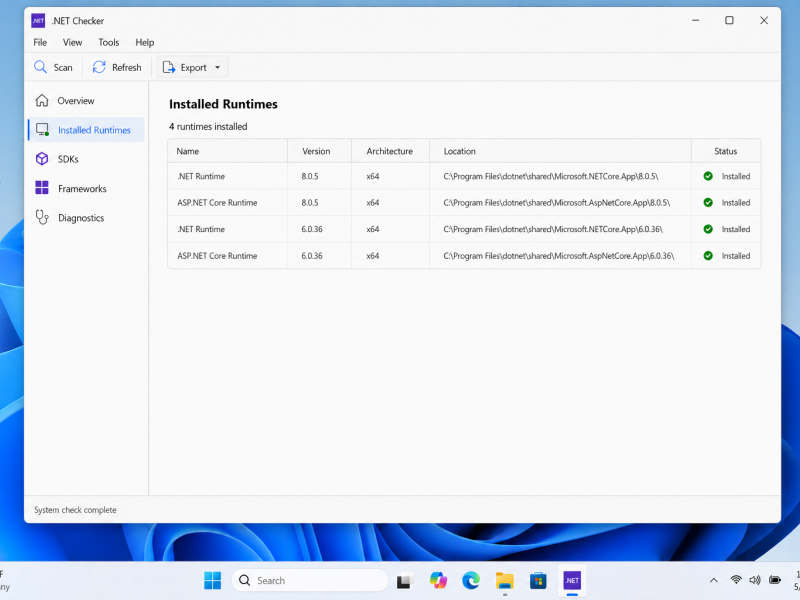Click the Wi-Fi tray icon
Image resolution: width=800 pixels, height=600 pixels.
pyautogui.click(x=736, y=580)
